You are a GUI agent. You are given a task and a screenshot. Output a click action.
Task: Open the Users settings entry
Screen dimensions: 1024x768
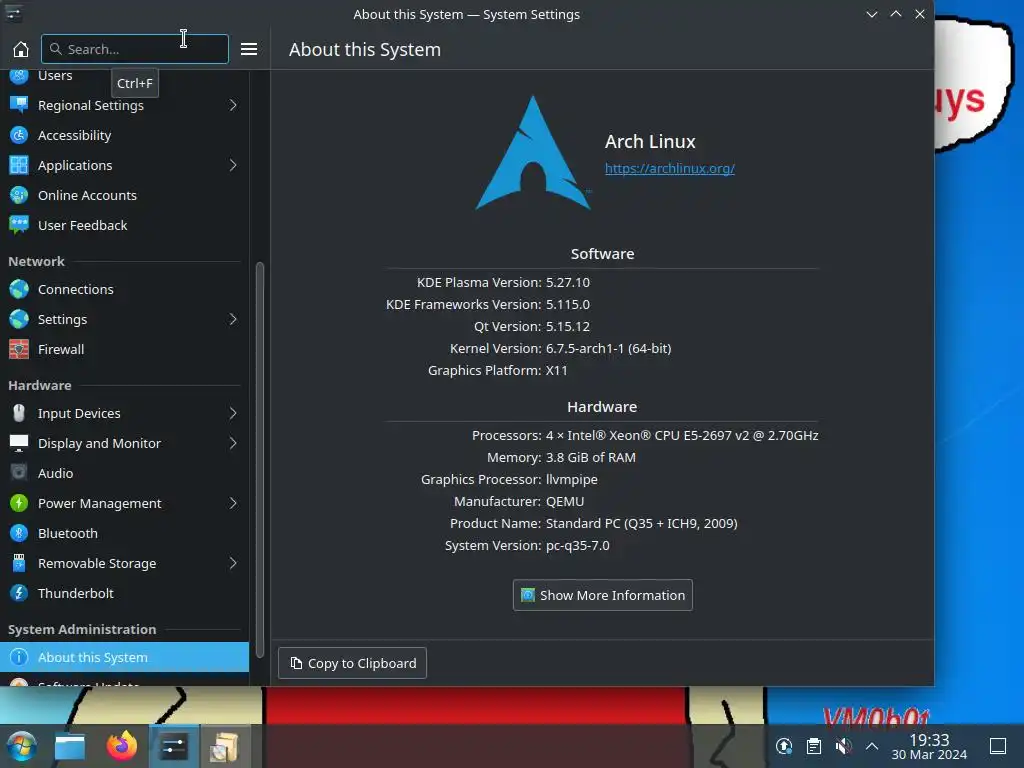[x=124, y=76]
